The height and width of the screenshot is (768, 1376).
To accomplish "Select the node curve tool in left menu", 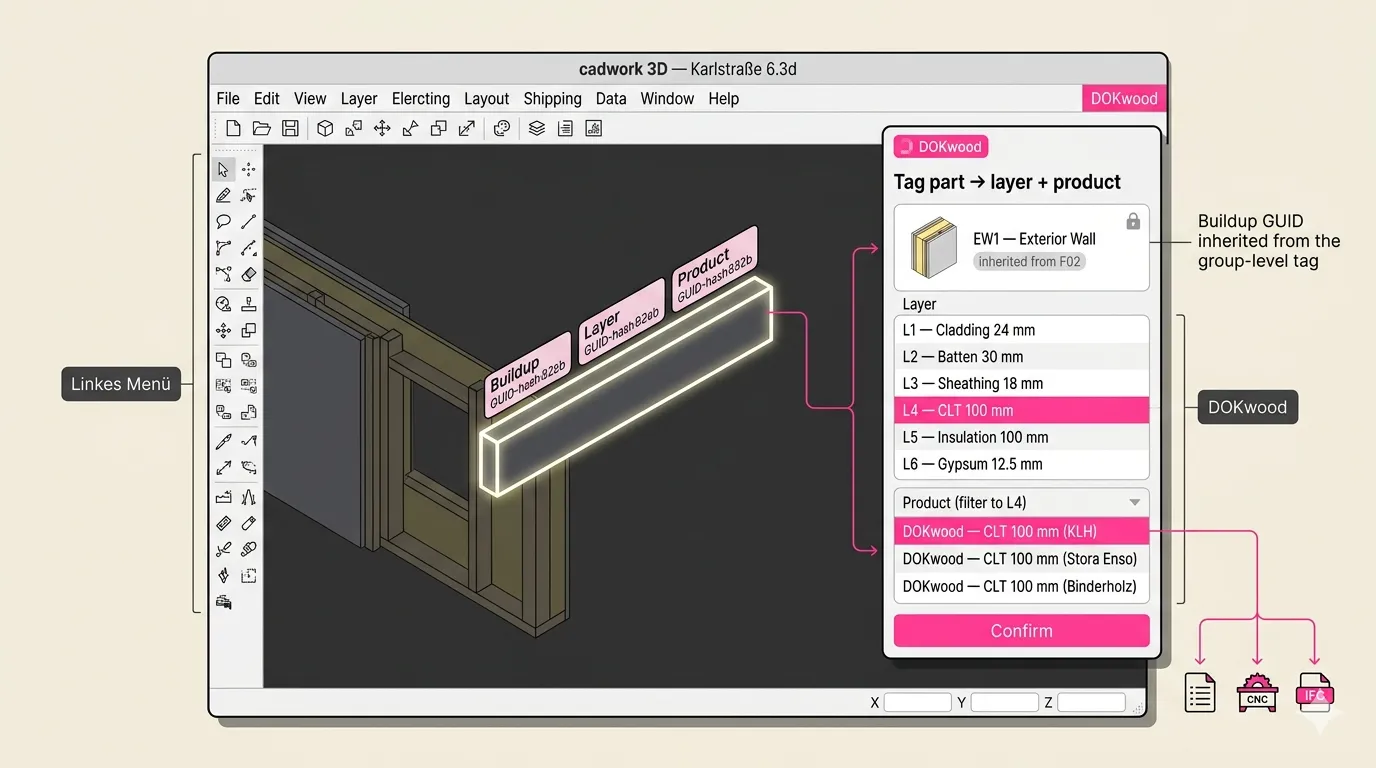I will click(223, 248).
